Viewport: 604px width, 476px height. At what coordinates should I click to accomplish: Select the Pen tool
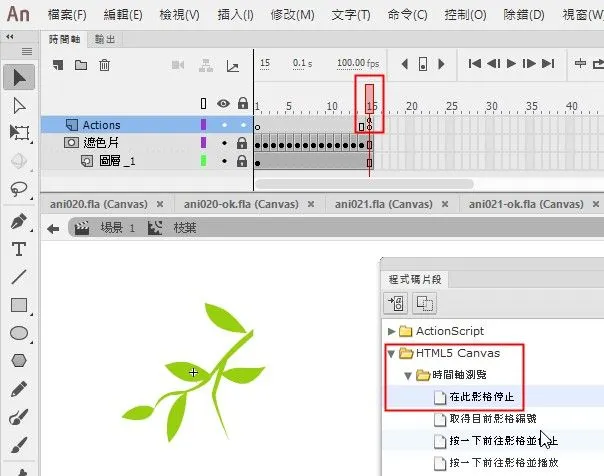coord(19,221)
